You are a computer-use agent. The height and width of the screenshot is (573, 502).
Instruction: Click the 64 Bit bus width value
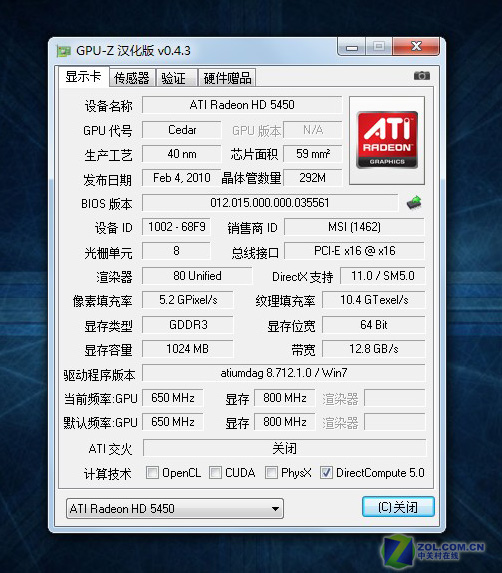pos(374,325)
